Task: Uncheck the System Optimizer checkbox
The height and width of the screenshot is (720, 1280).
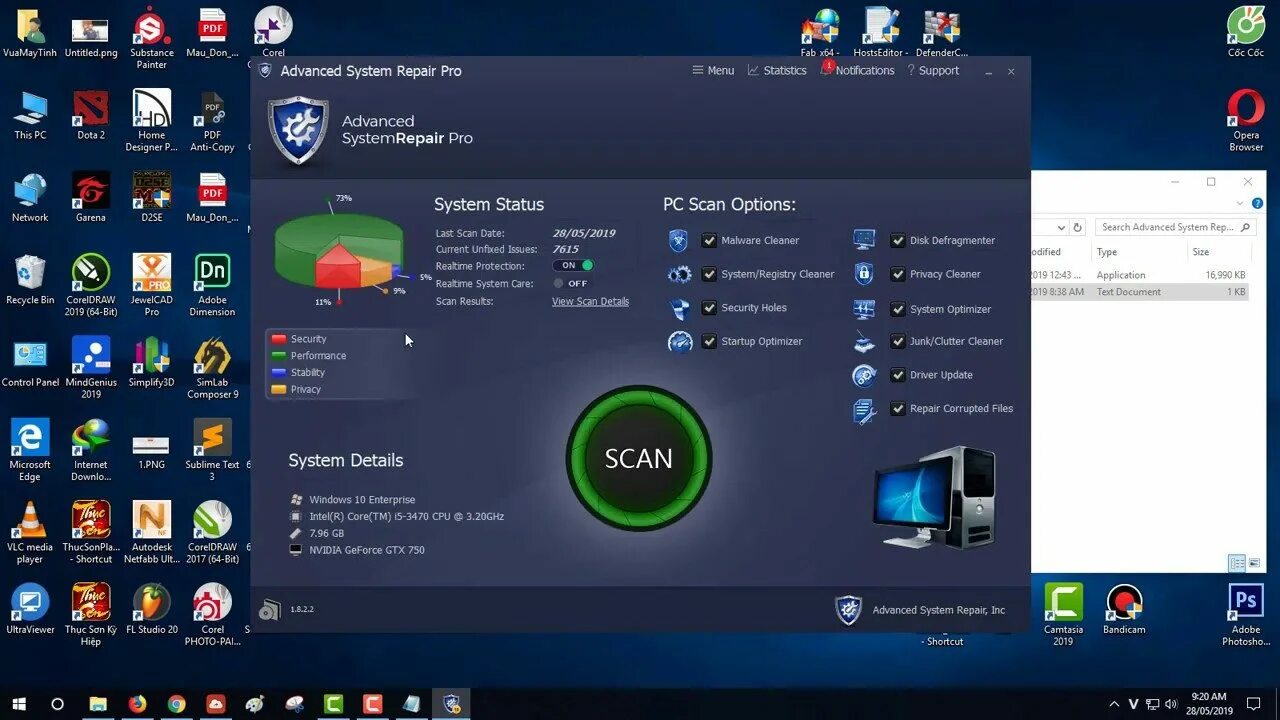Action: click(898, 309)
